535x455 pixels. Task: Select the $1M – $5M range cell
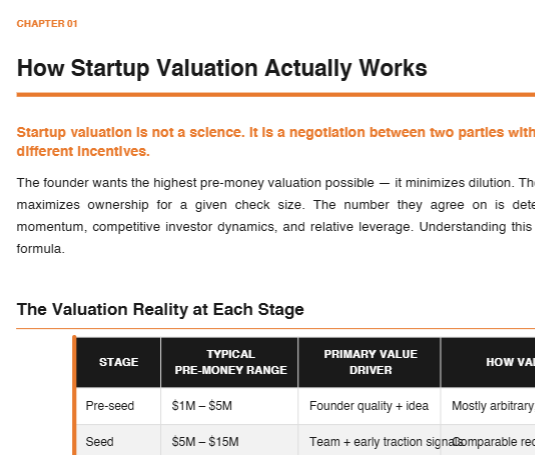tap(230, 406)
